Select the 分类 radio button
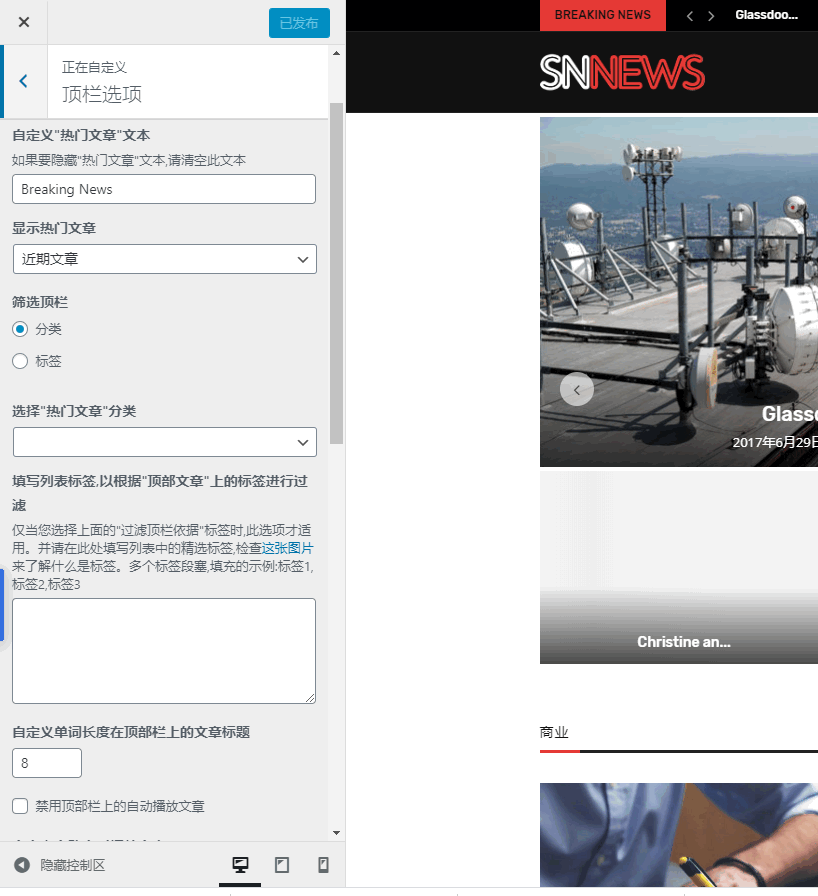The width and height of the screenshot is (818, 896). pyautogui.click(x=20, y=329)
